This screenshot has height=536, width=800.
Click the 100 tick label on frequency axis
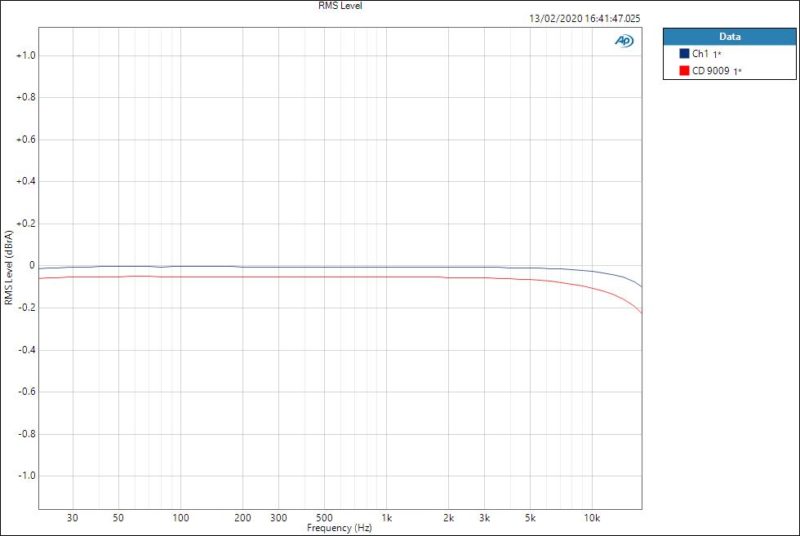coord(181,518)
